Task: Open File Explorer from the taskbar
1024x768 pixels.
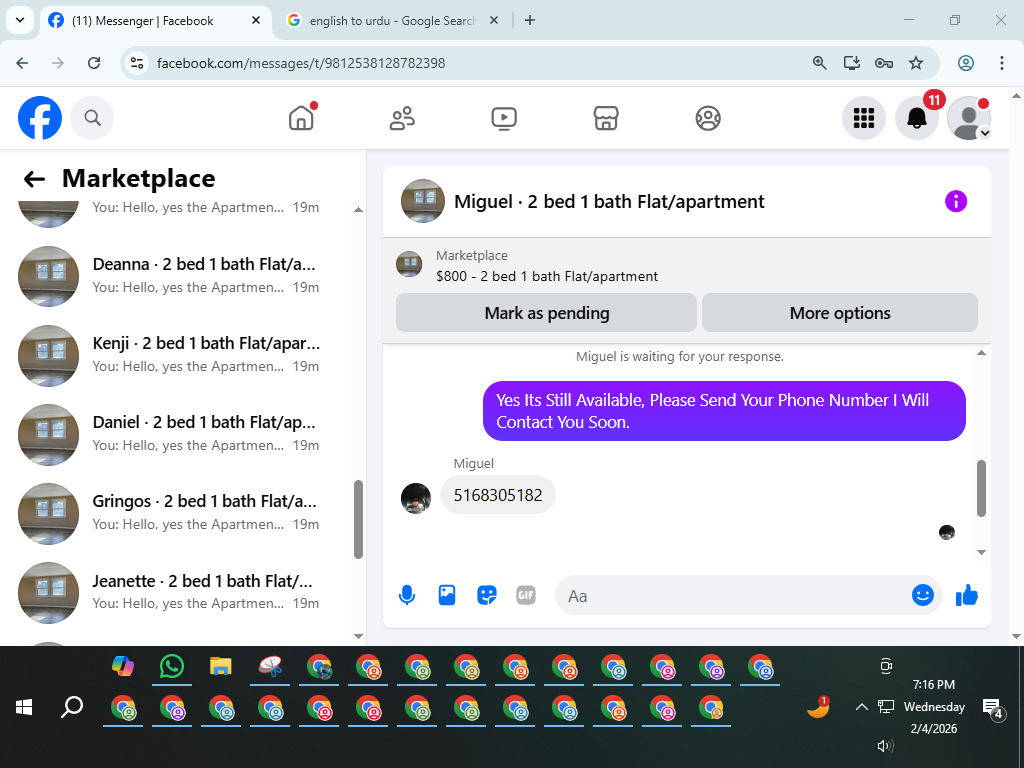Action: (x=221, y=667)
